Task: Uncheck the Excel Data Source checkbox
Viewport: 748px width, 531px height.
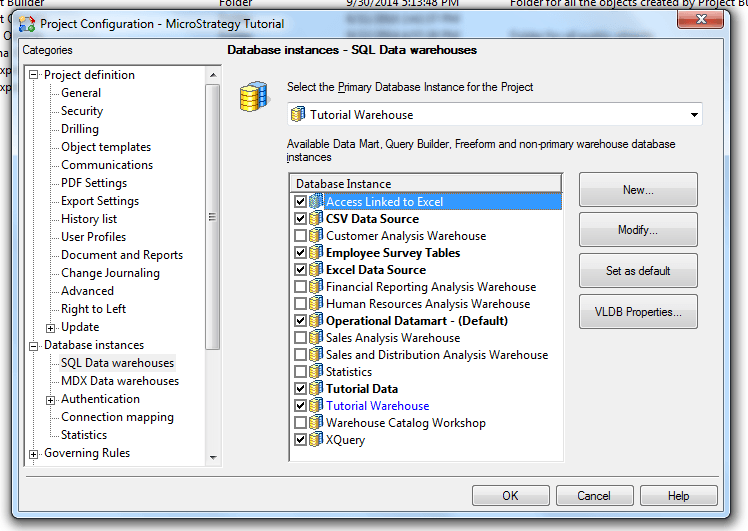Action: point(301,270)
